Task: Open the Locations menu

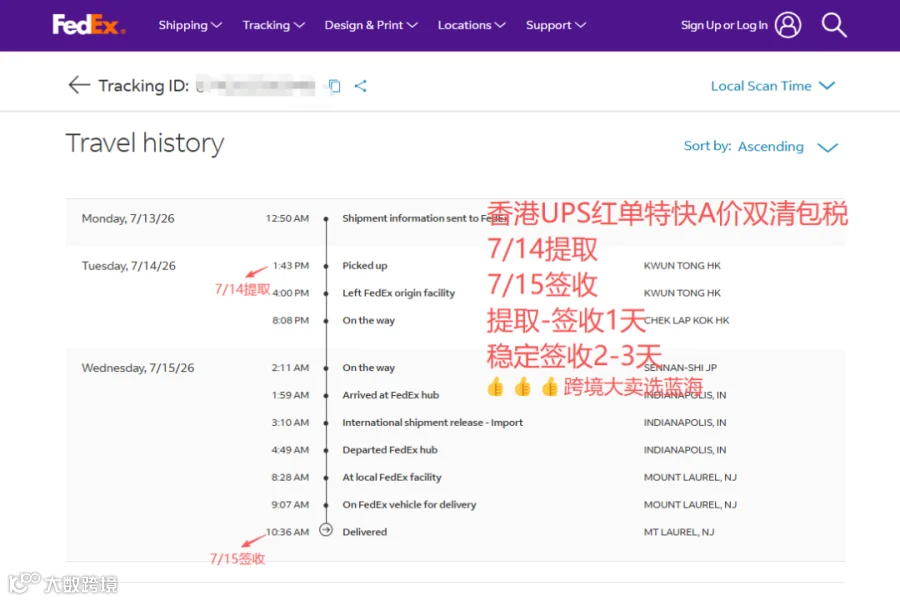Action: [x=471, y=25]
